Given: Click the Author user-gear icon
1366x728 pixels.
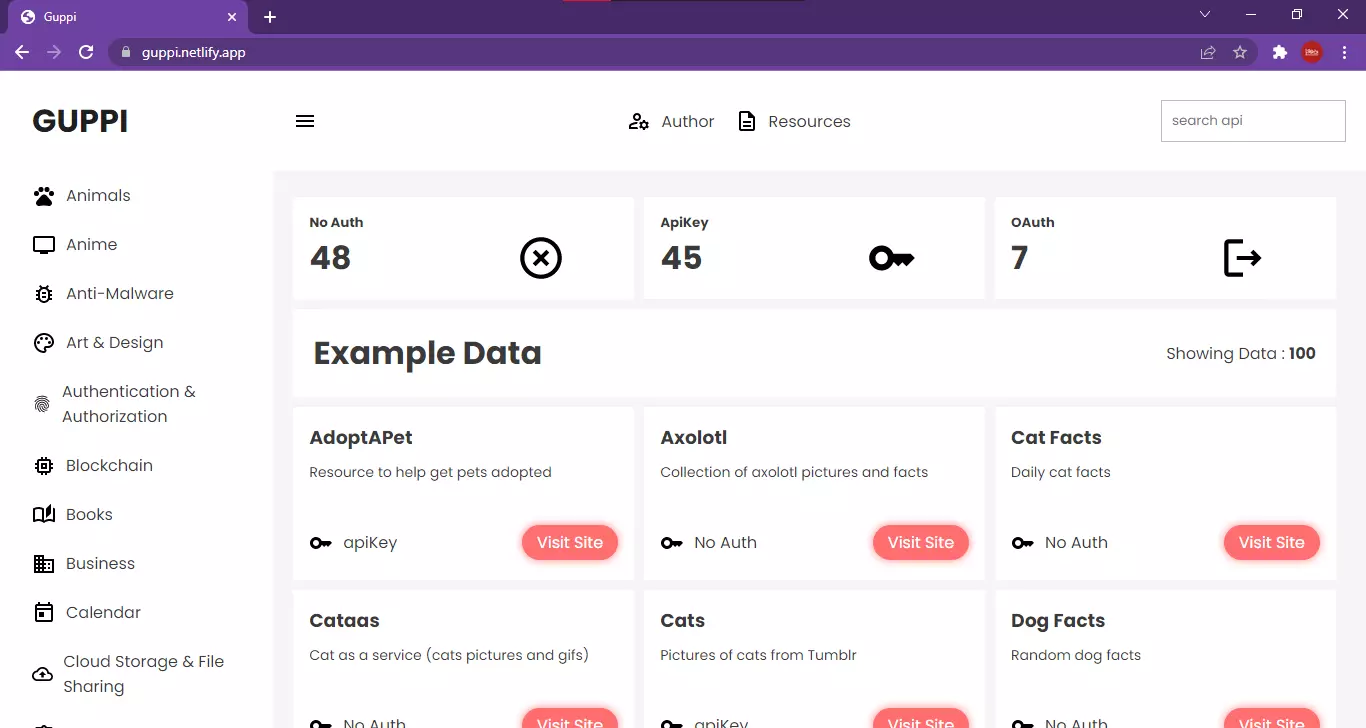Looking at the screenshot, I should coord(638,121).
